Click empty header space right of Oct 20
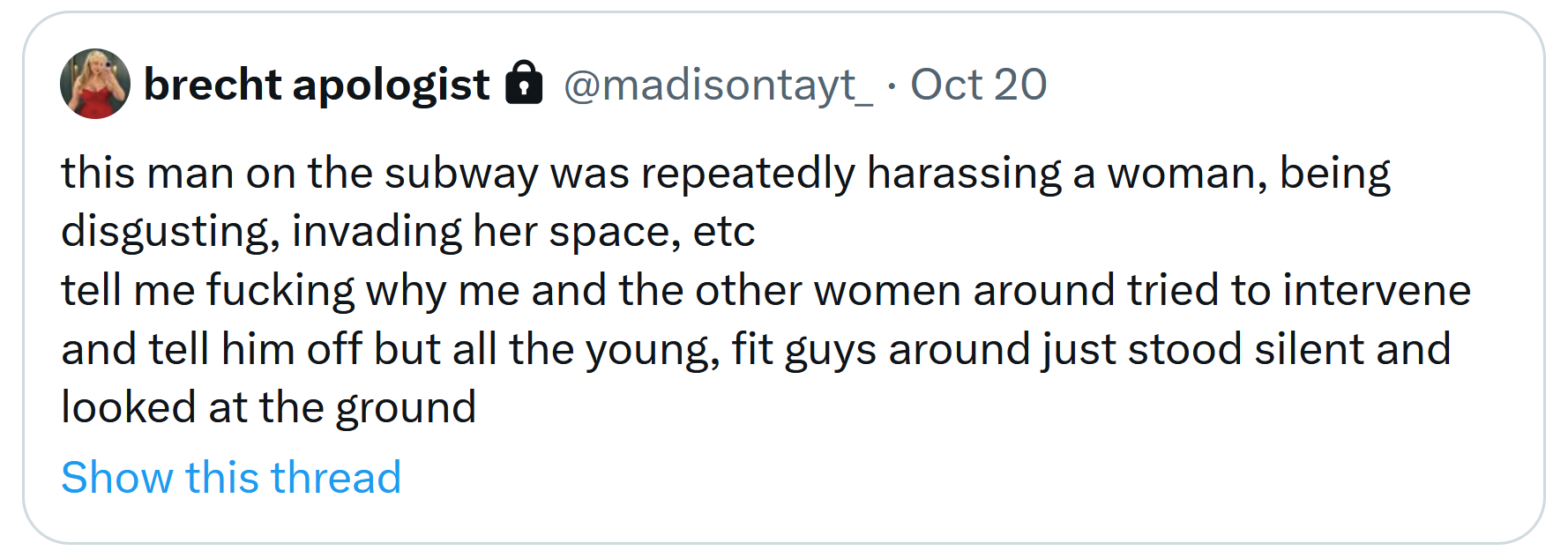This screenshot has height=558, width=1568. (x=1288, y=85)
